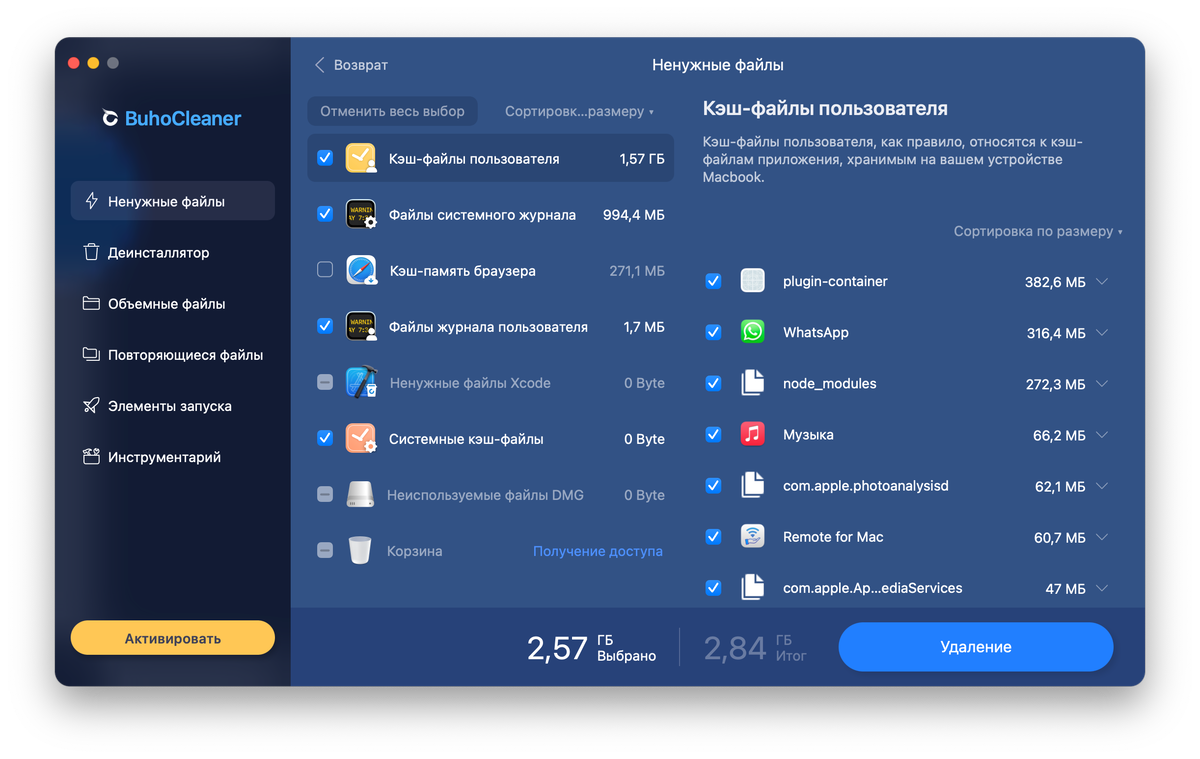
Task: Open the Инструментарий section
Action: pyautogui.click(x=172, y=457)
